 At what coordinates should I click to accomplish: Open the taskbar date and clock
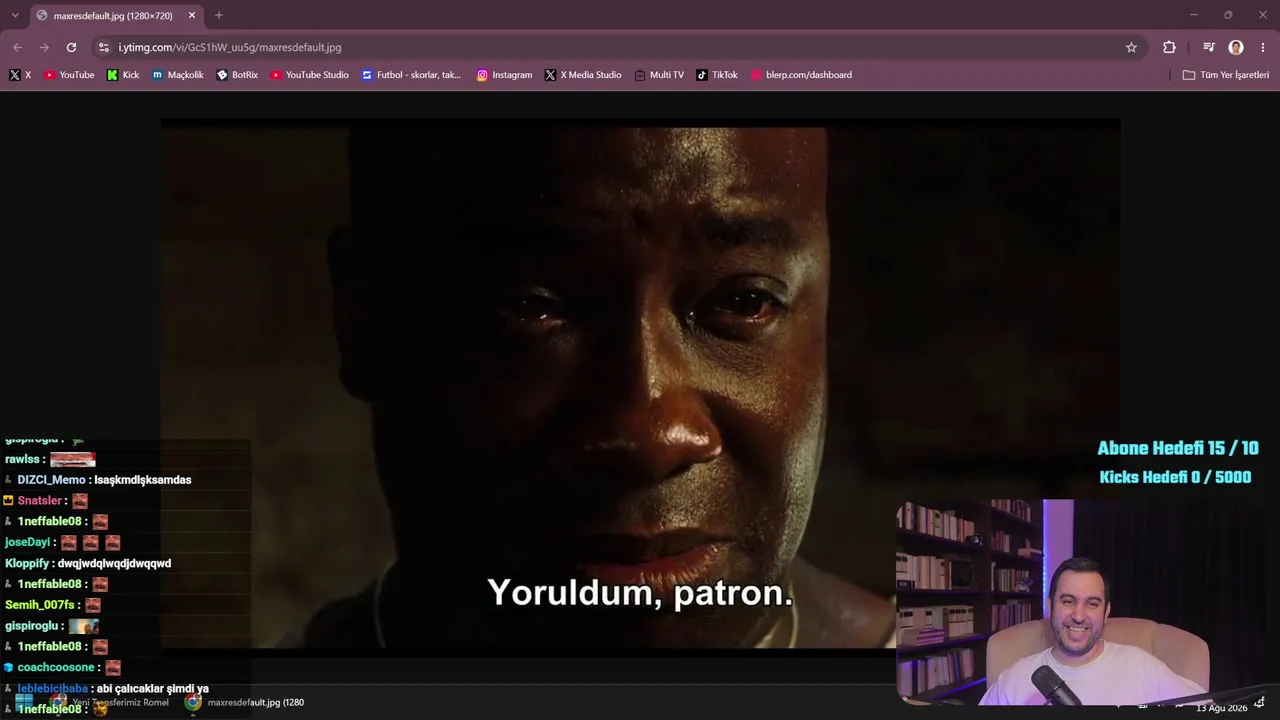(x=1222, y=708)
